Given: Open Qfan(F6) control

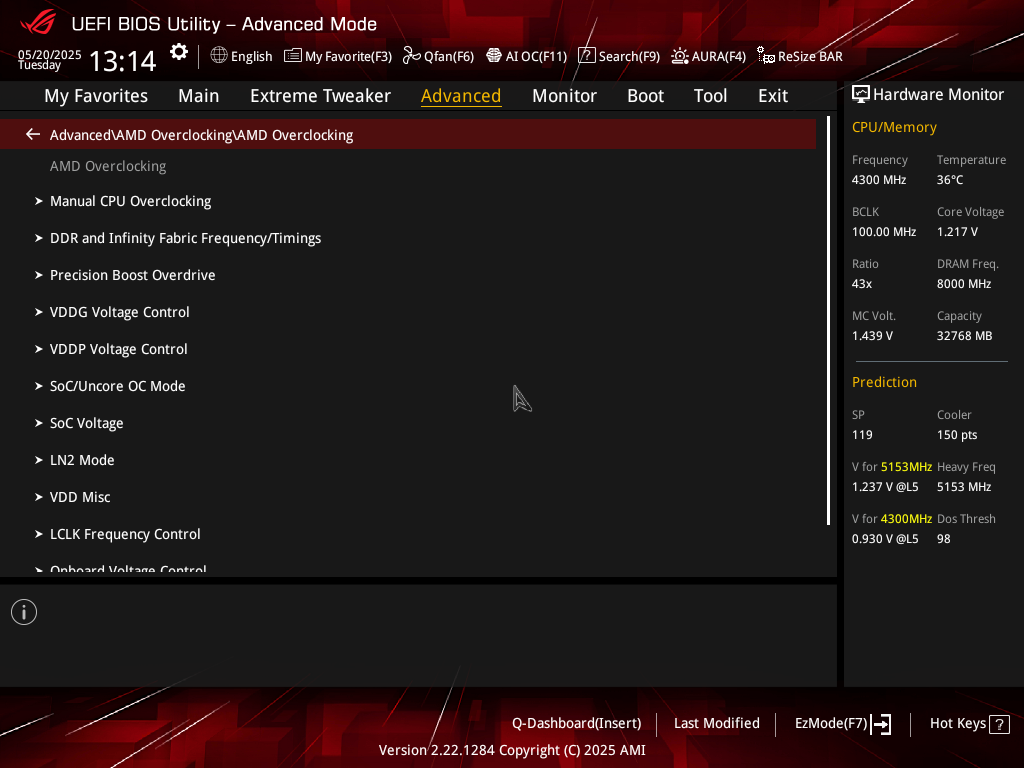Looking at the screenshot, I should click(x=449, y=56).
